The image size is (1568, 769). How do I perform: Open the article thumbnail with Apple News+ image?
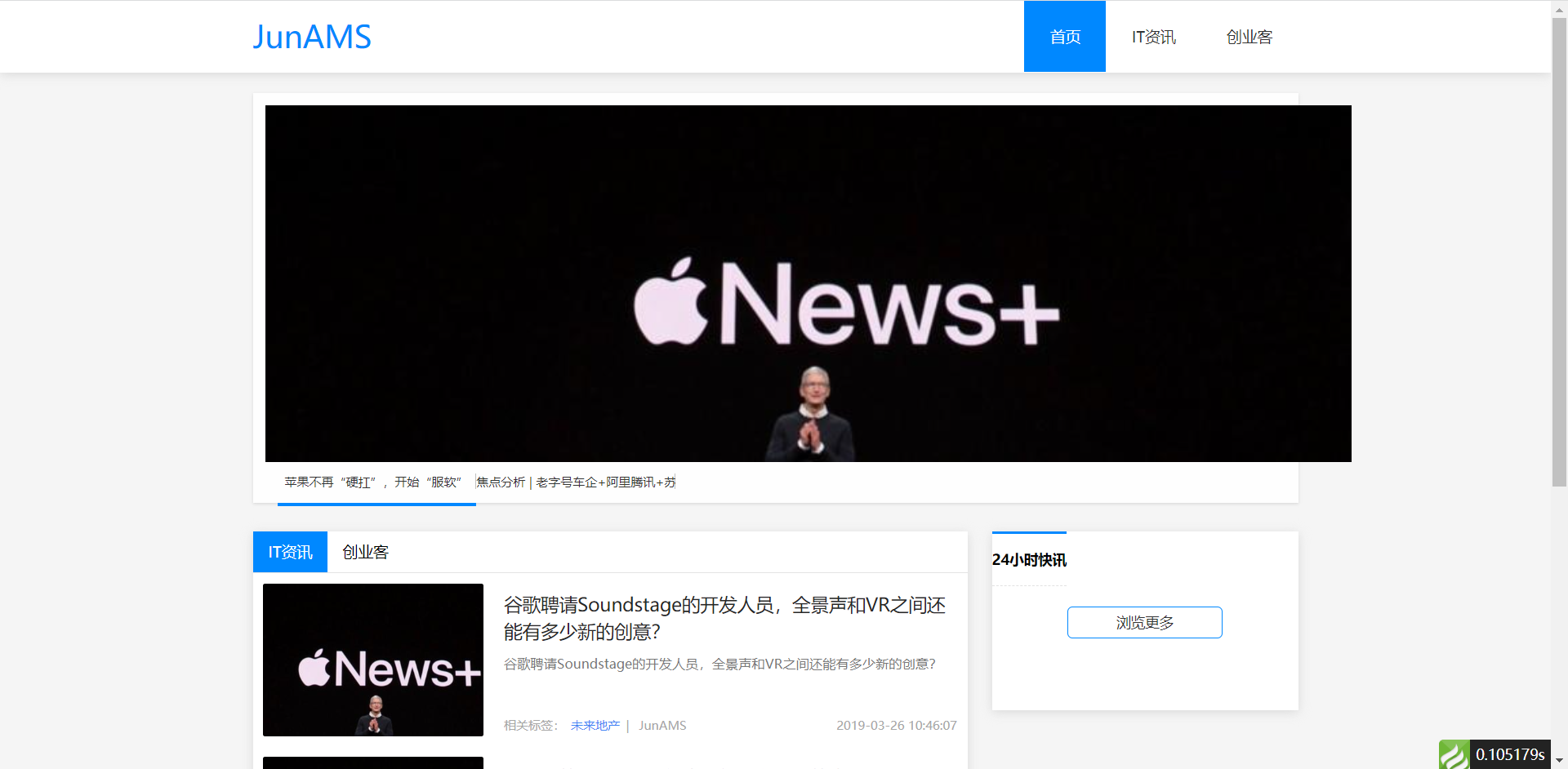tap(373, 660)
